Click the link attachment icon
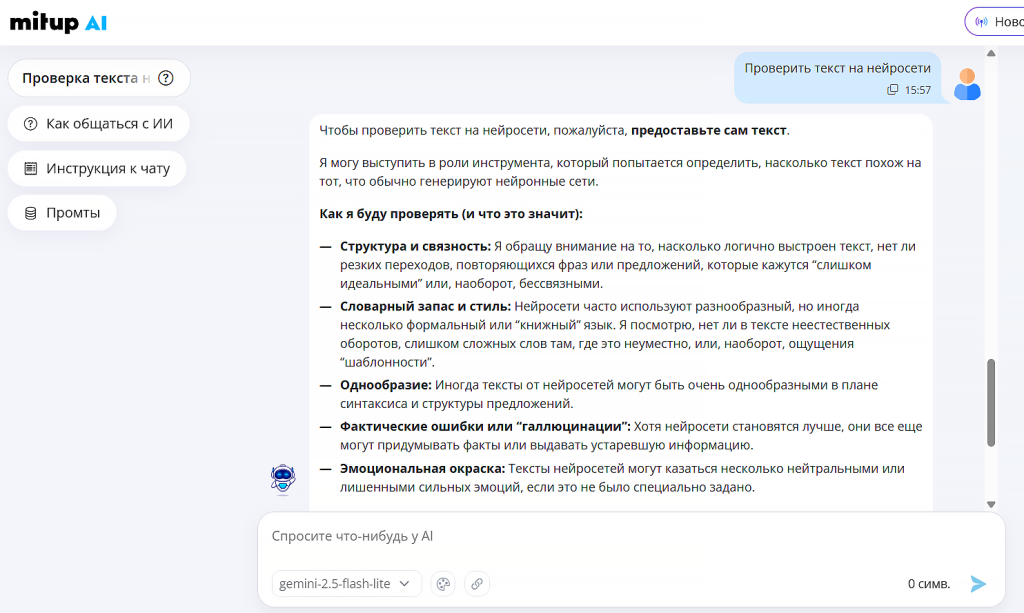The width and height of the screenshot is (1024, 613). (477, 584)
